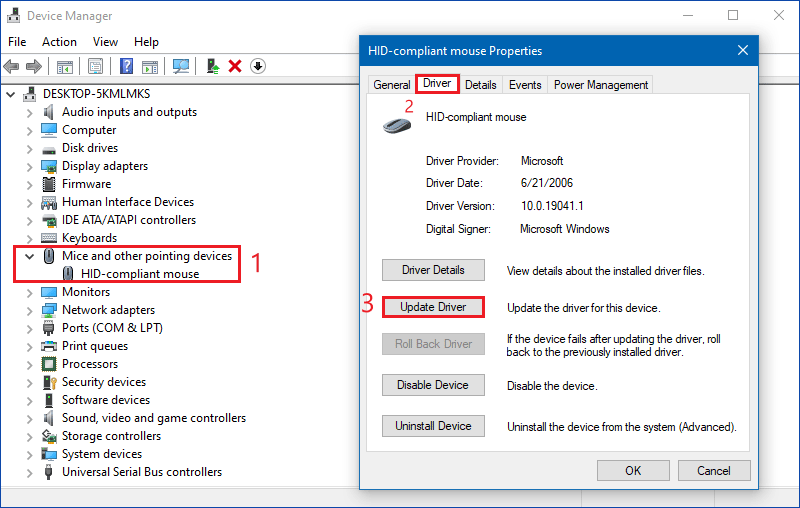Viewport: 800px width, 508px height.
Task: Open the Properties toolbar icon
Action: (x=95, y=66)
